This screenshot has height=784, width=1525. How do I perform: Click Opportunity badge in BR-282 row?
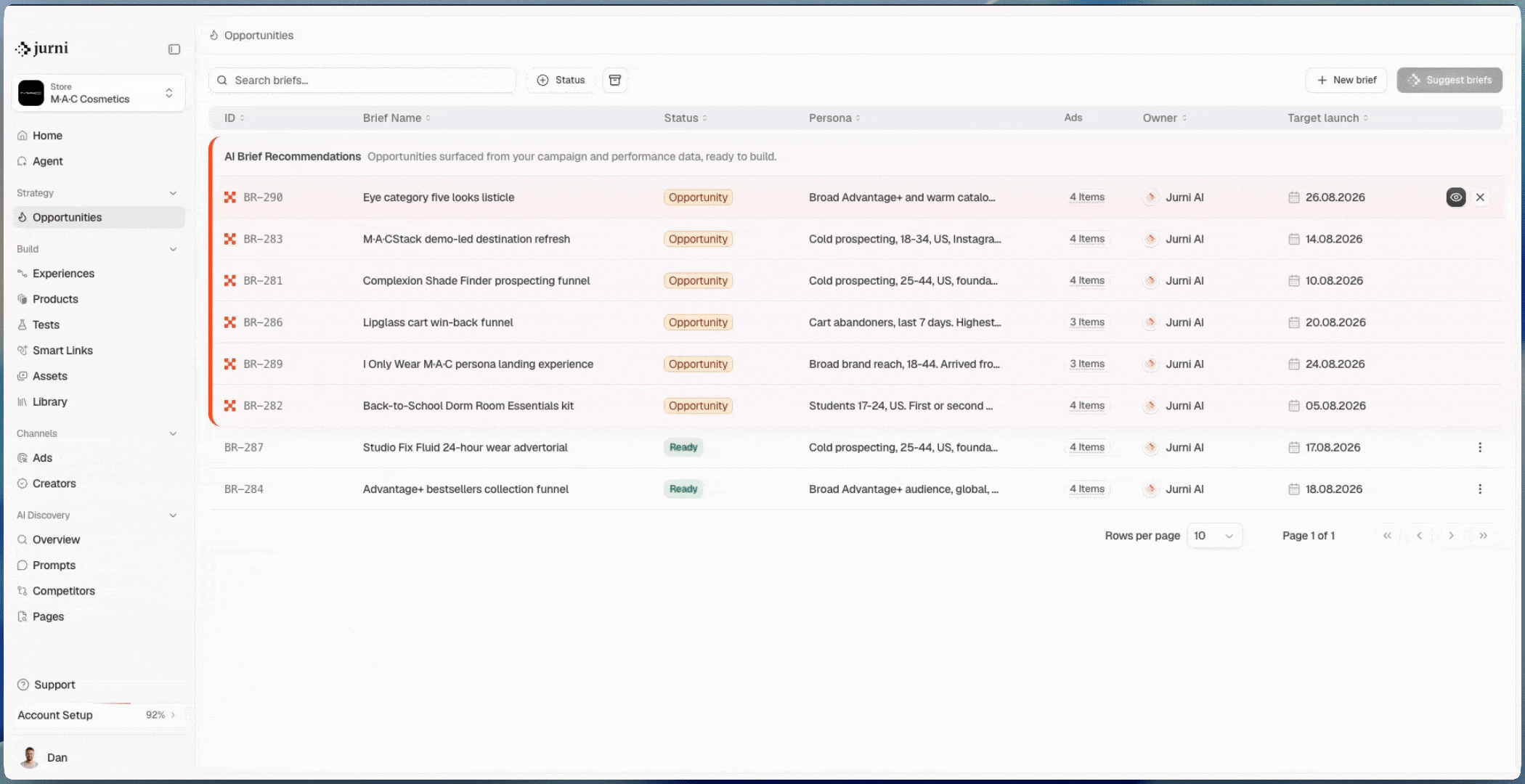click(x=698, y=406)
